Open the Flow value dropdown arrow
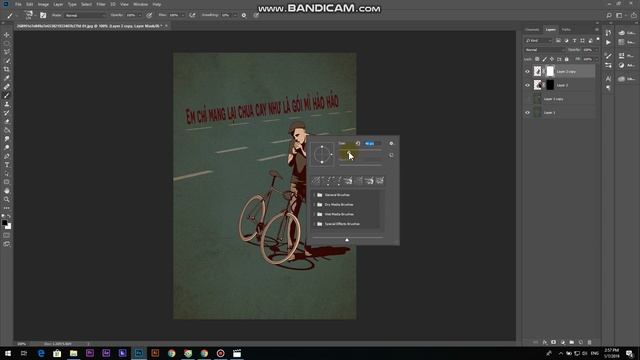The height and width of the screenshot is (360, 640). [x=182, y=15]
